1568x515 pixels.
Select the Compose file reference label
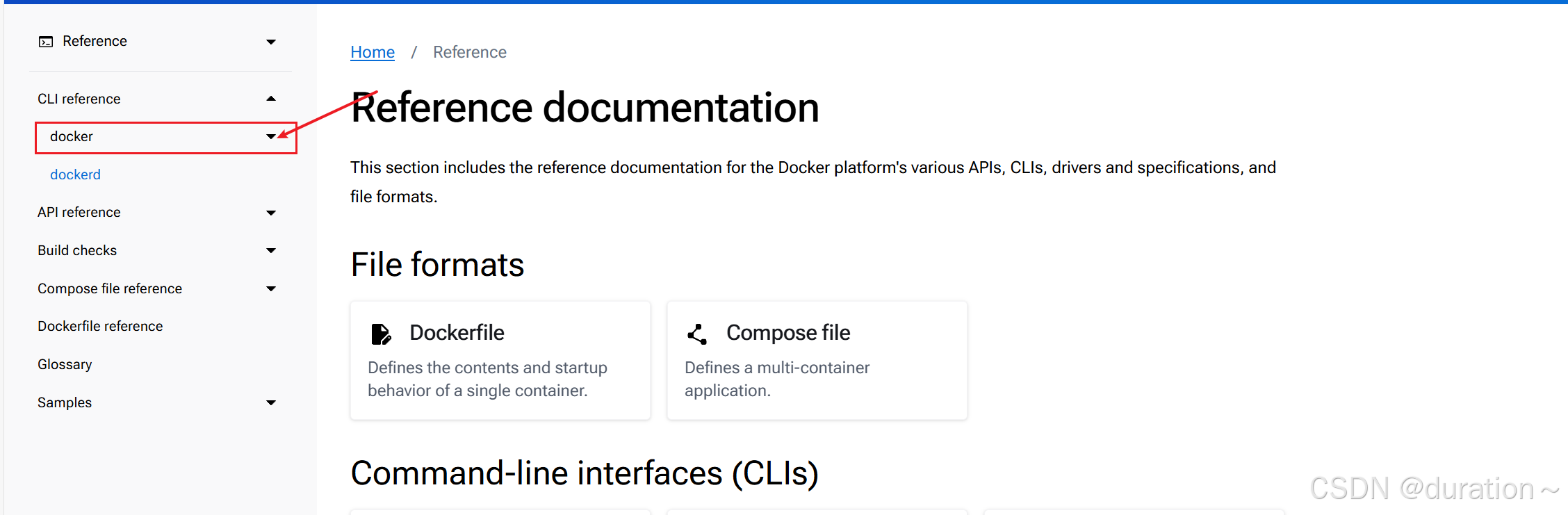click(x=110, y=288)
